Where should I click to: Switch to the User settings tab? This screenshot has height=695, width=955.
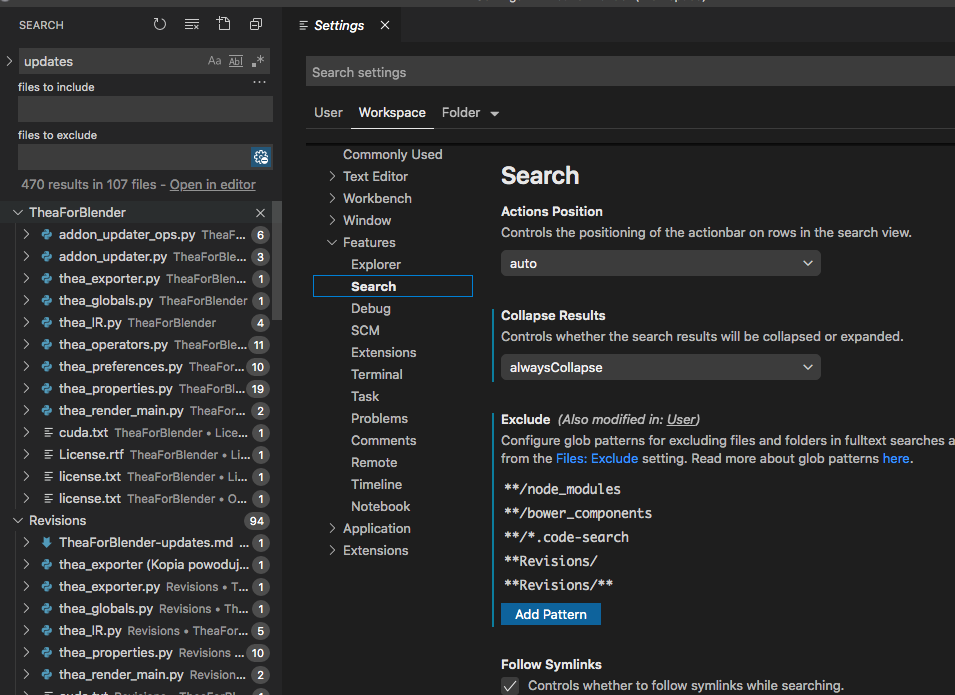coord(328,113)
